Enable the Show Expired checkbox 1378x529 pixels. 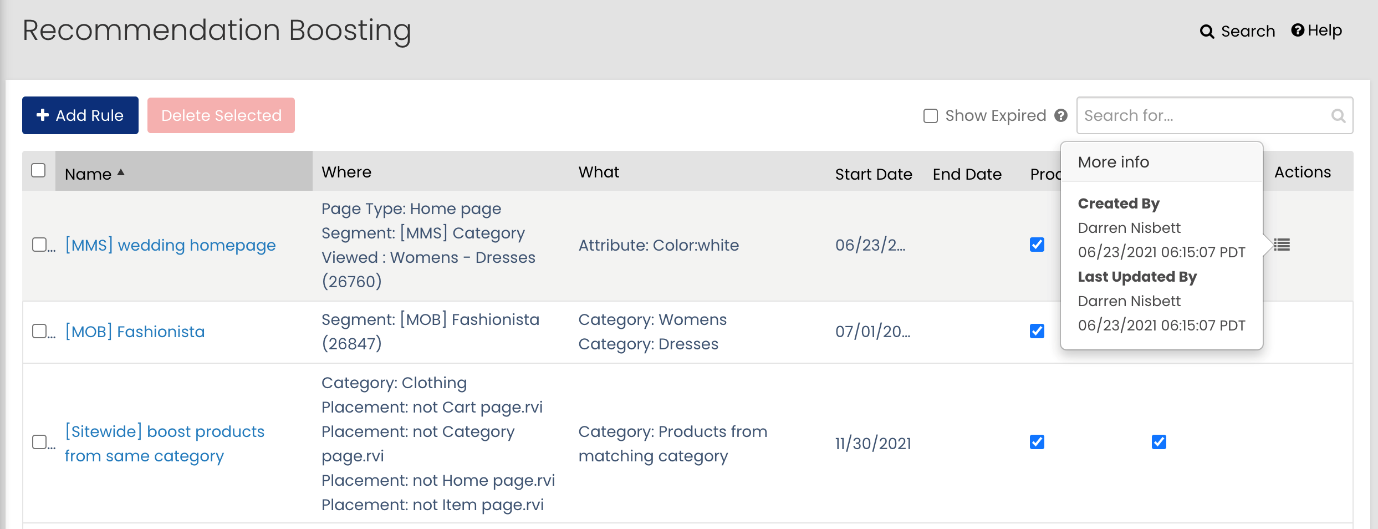[931, 116]
